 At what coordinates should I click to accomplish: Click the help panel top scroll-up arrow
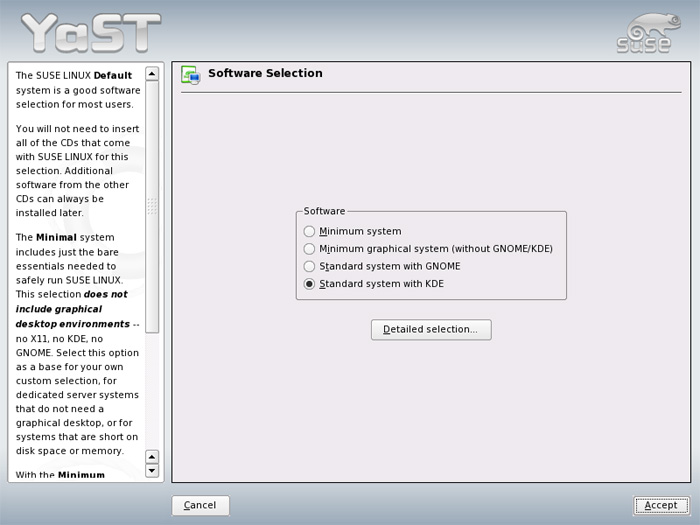pos(152,74)
